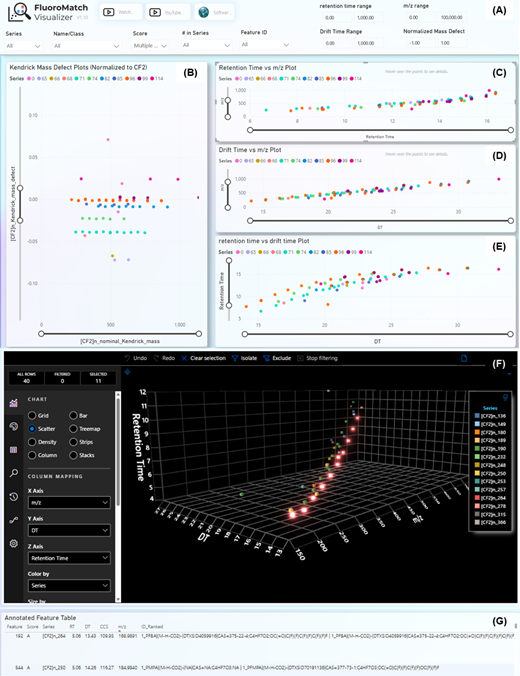Open the color palette panel icon
520x676 pixels.
point(13,426)
